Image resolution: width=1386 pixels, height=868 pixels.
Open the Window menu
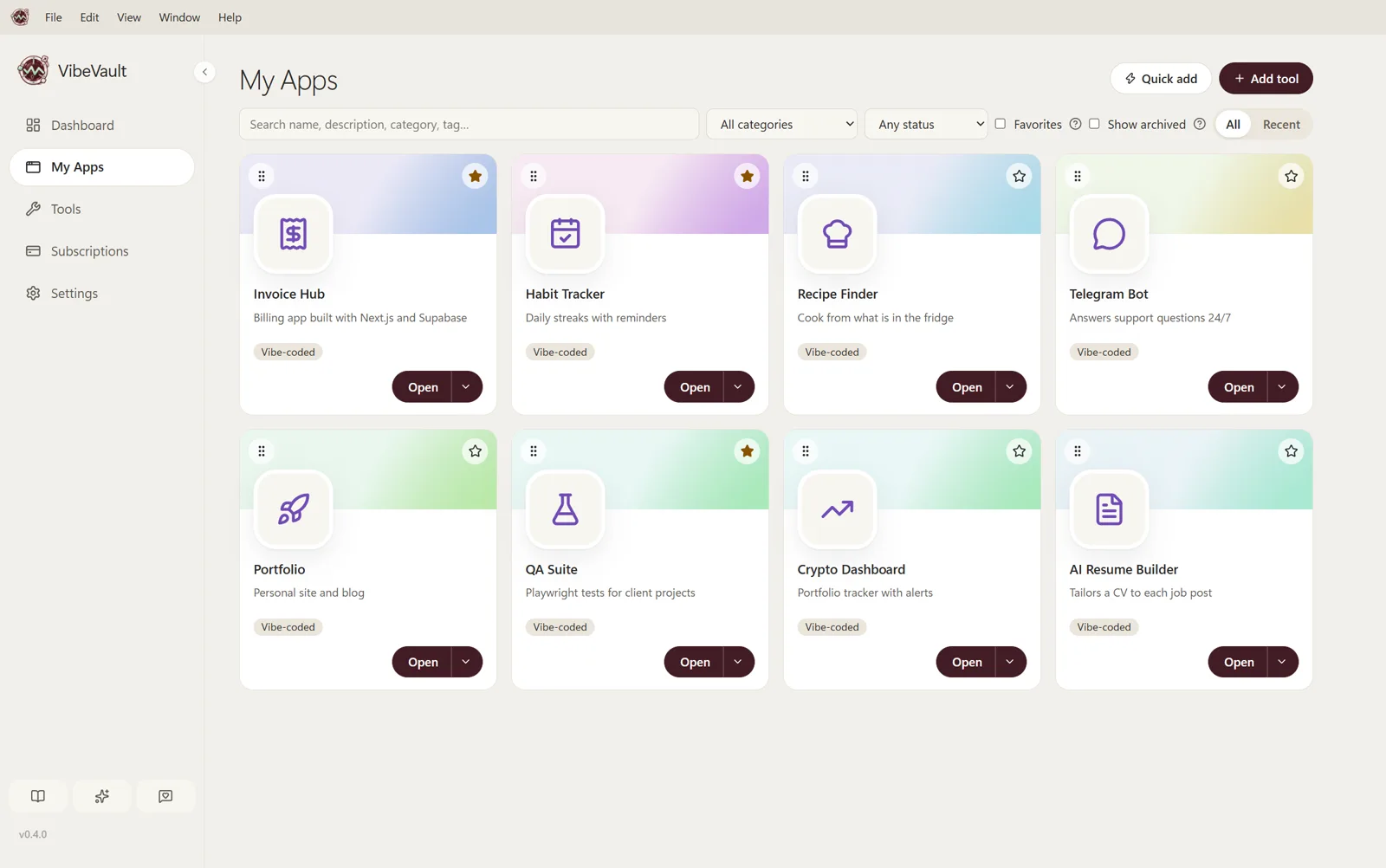pyautogui.click(x=179, y=17)
